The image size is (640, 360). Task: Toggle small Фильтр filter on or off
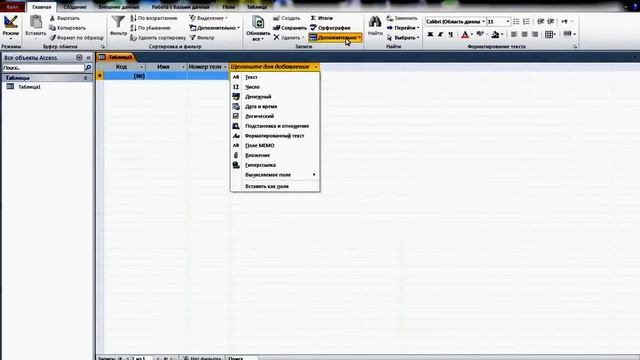click(202, 38)
